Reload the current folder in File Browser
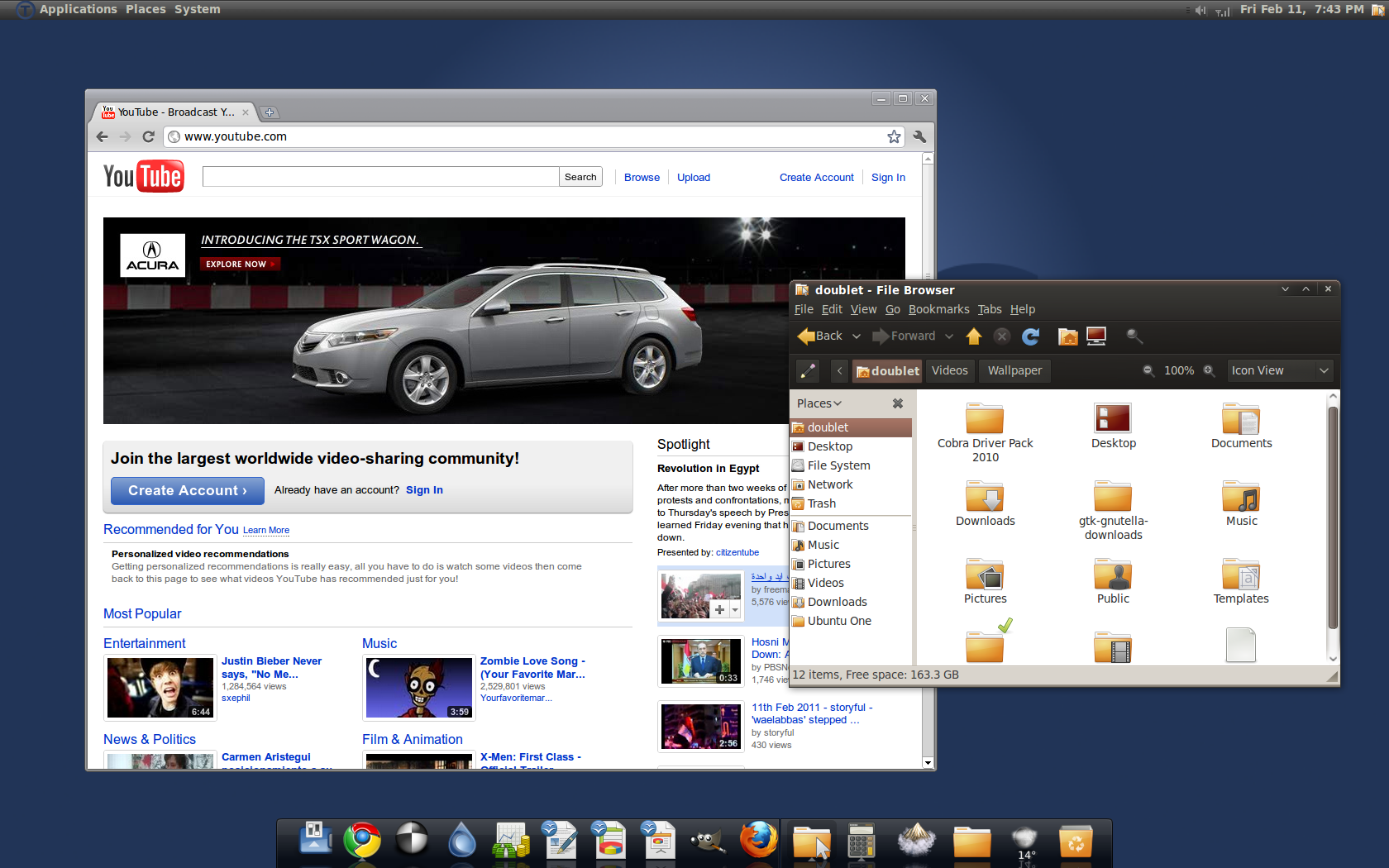The image size is (1389, 868). point(1030,336)
